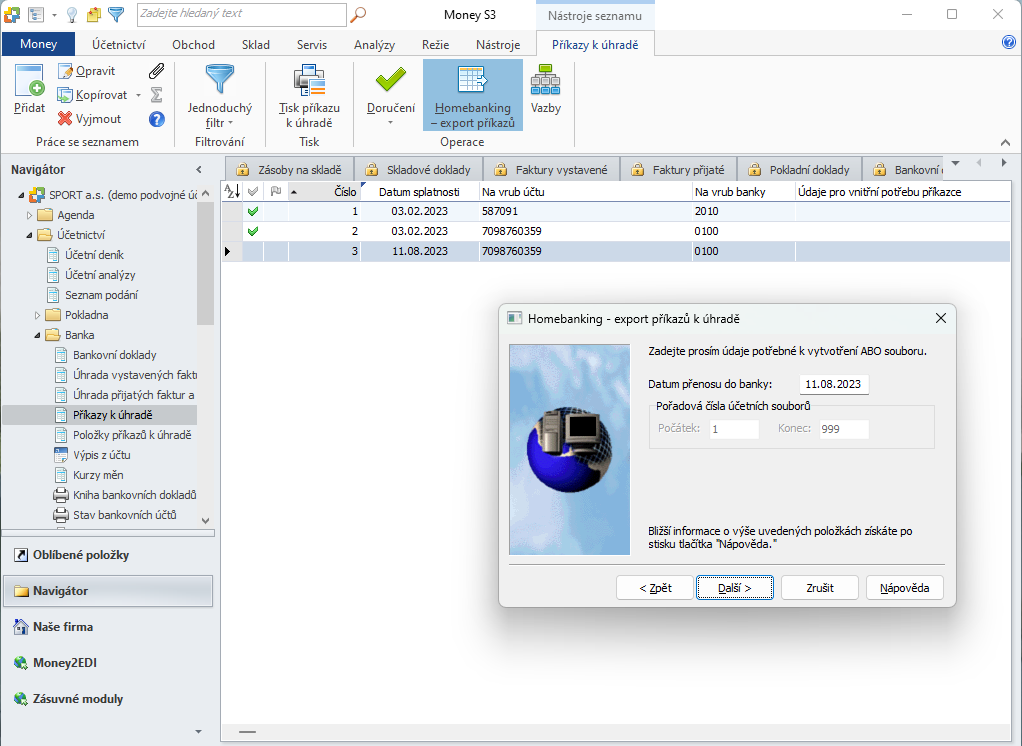Switch to the Faktury přijaté tab

tap(678, 169)
